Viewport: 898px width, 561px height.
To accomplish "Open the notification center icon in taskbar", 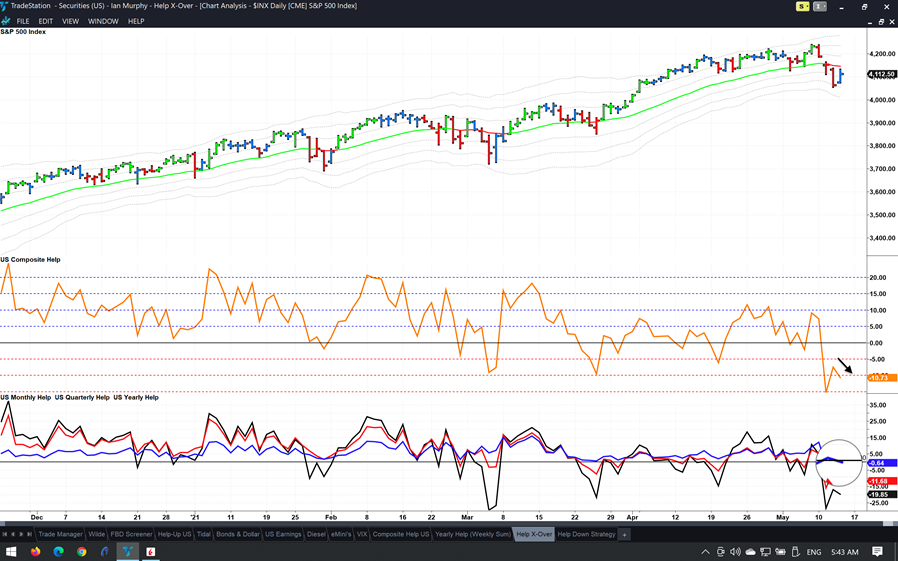I will click(877, 552).
